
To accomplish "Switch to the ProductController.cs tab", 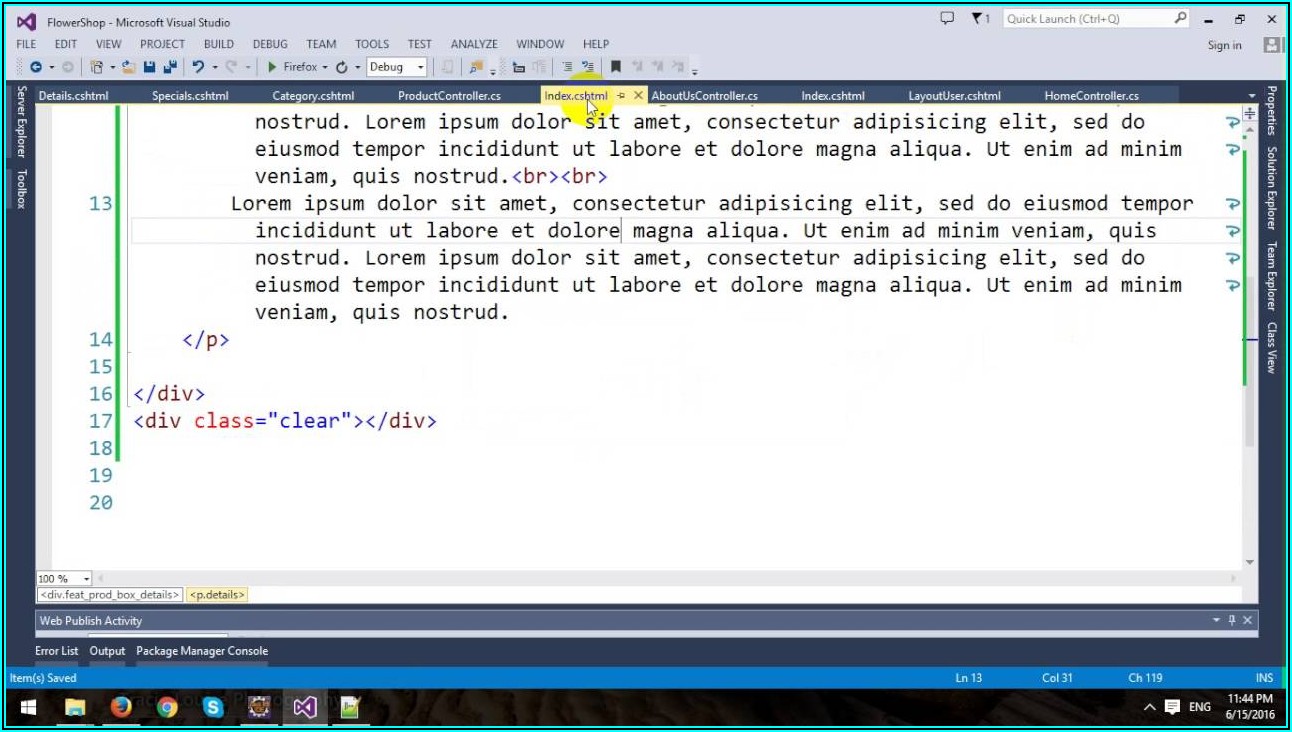I will 449,96.
